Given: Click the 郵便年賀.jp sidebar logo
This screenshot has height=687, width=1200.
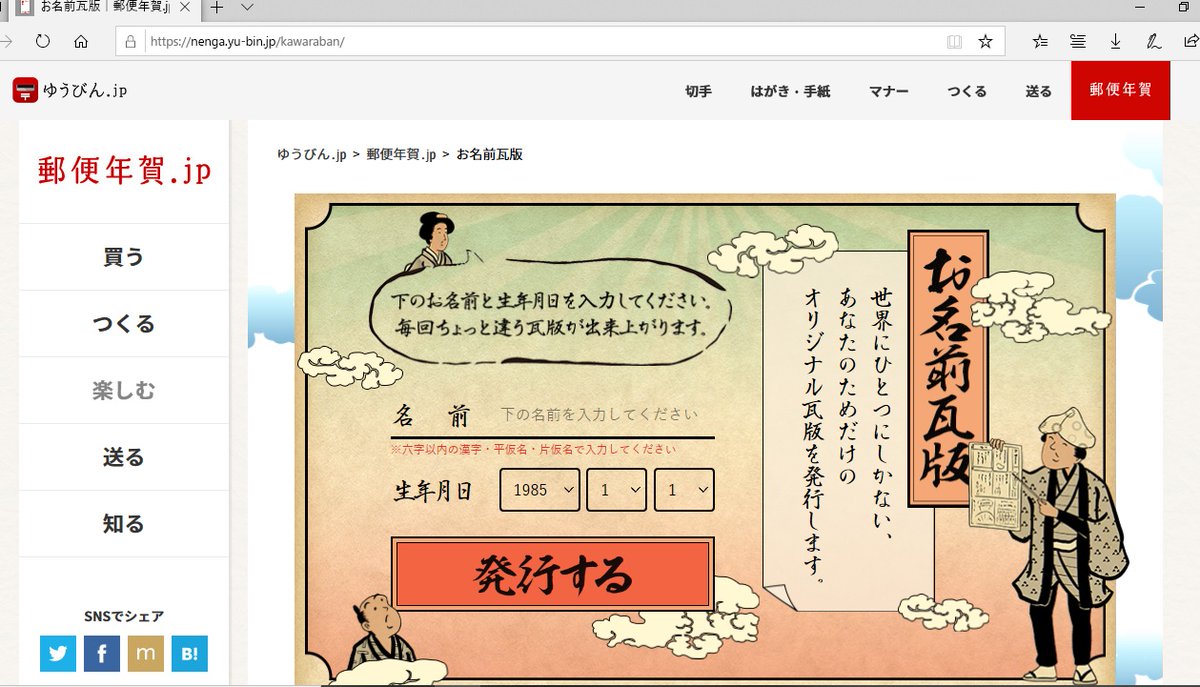Looking at the screenshot, I should pos(124,171).
